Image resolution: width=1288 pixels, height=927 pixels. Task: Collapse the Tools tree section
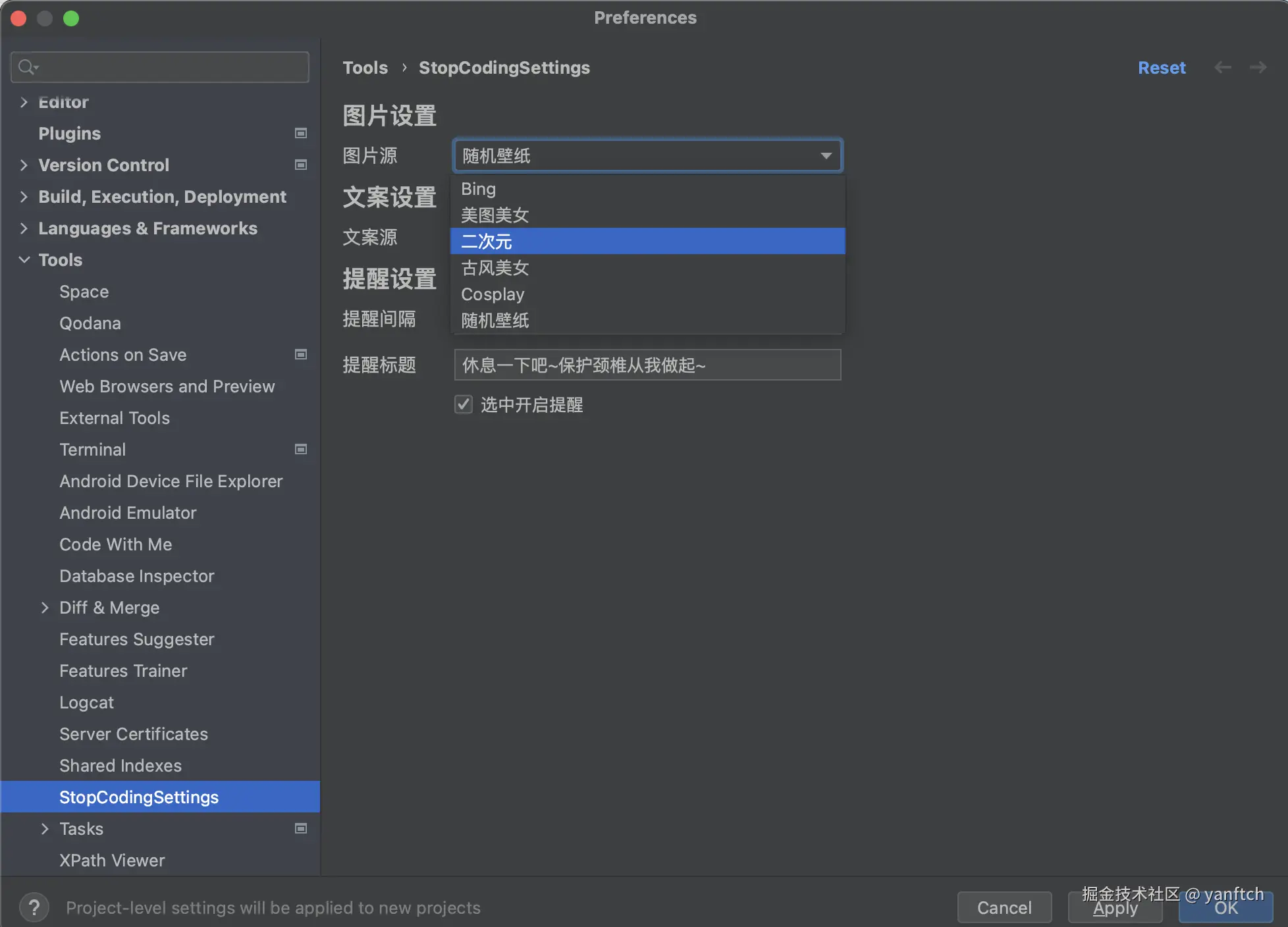click(x=24, y=259)
